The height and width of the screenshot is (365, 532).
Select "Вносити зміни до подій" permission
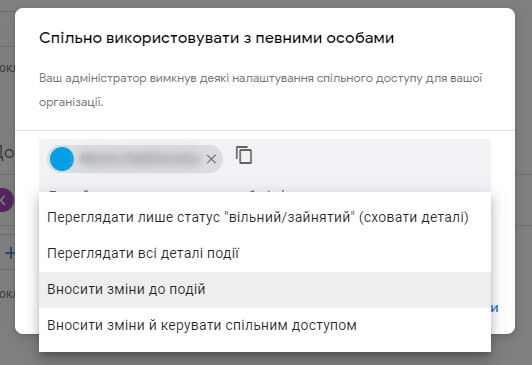coord(265,290)
